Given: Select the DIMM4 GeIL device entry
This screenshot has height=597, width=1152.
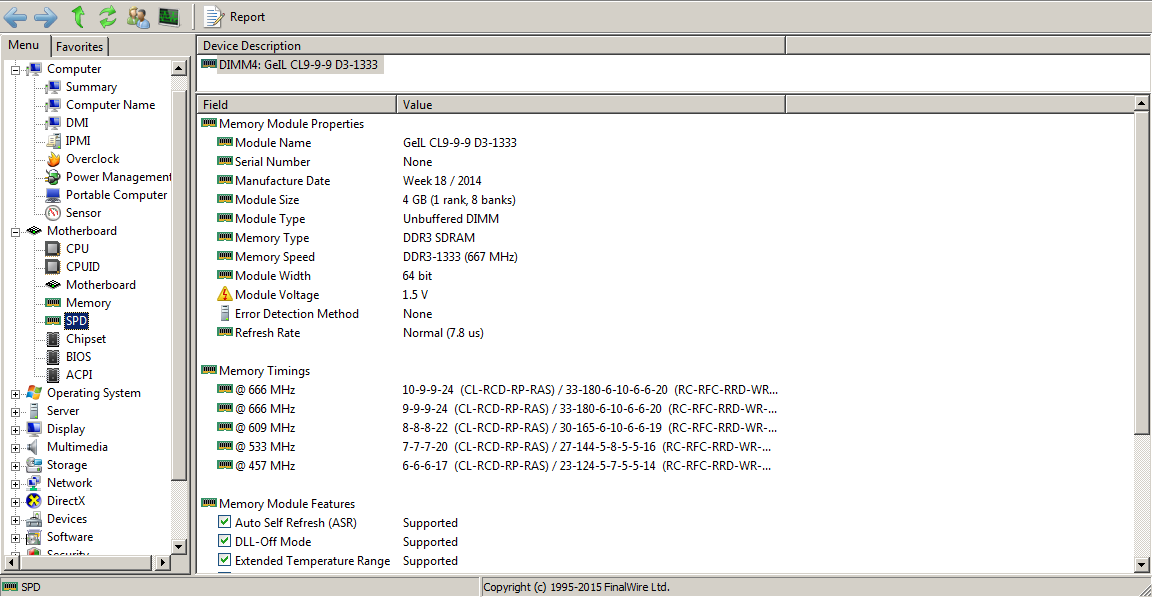Looking at the screenshot, I should click(298, 65).
